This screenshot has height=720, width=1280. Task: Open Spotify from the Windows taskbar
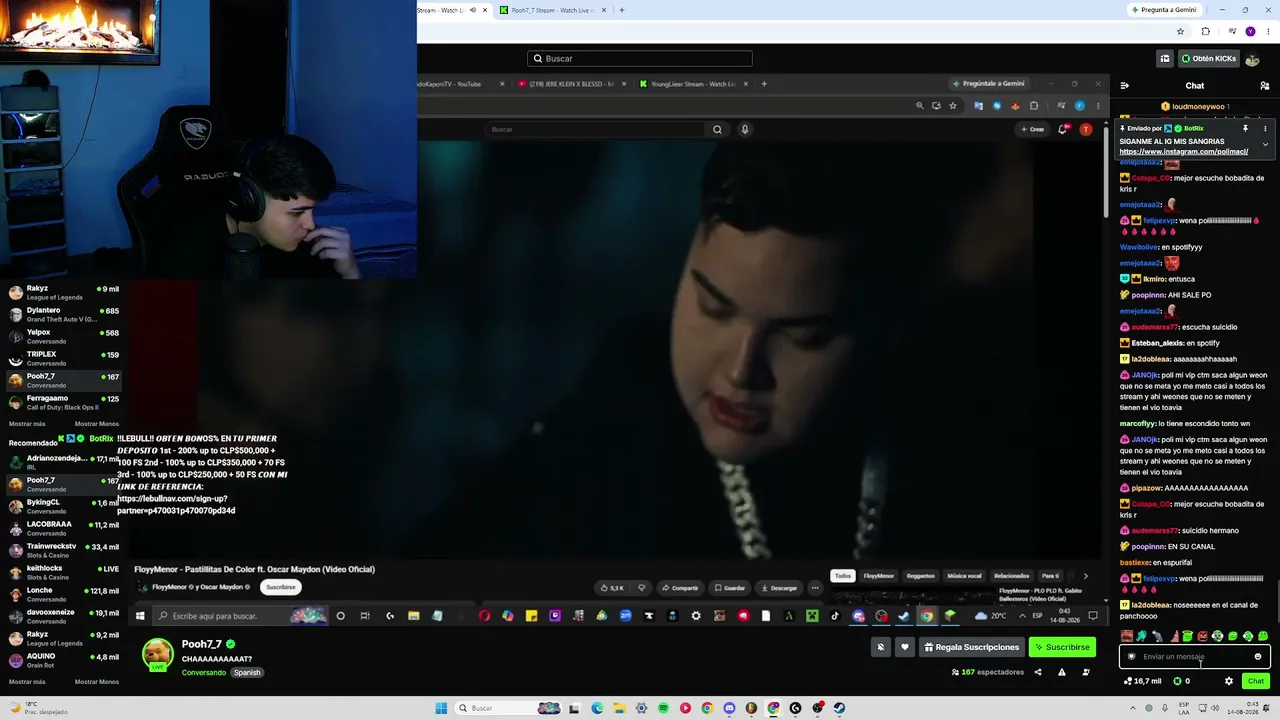pos(663,708)
